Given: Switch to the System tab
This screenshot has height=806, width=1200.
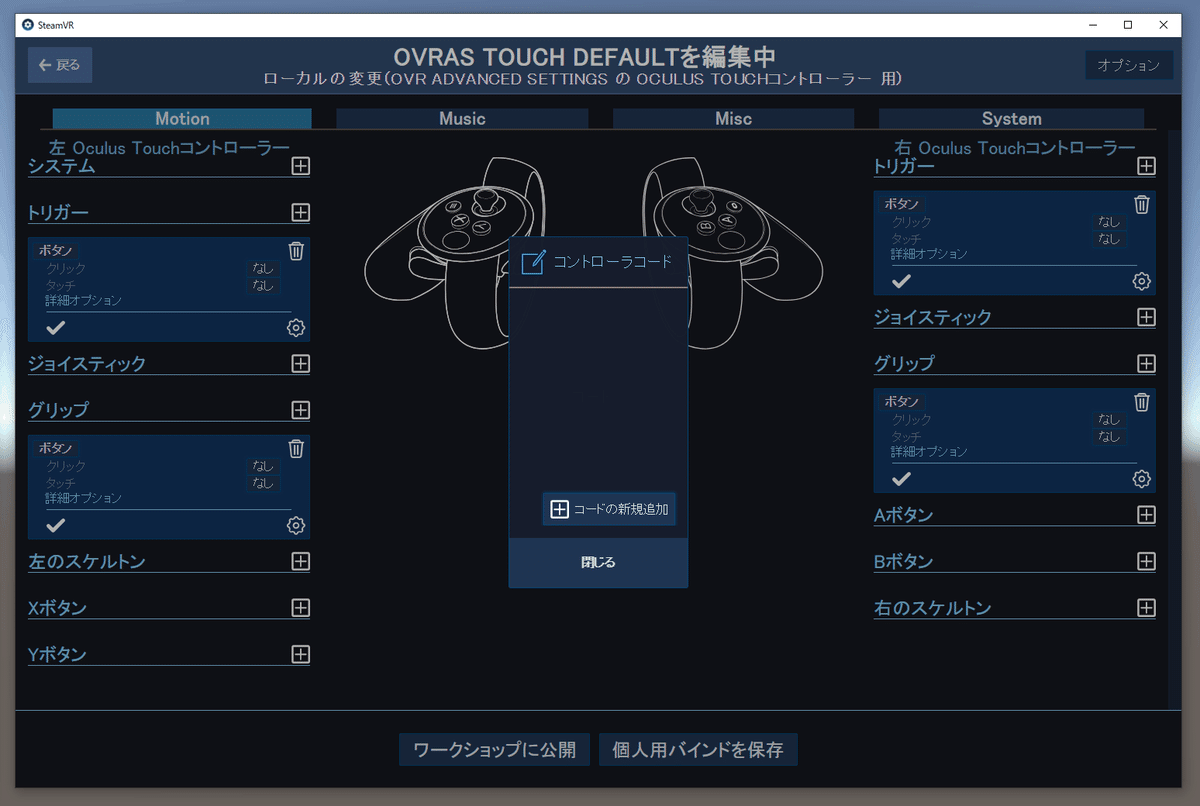Looking at the screenshot, I should [1011, 118].
